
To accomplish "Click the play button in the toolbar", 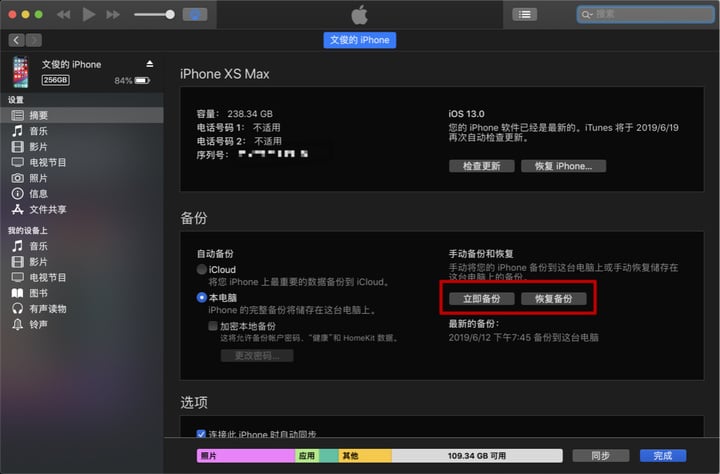I will [x=89, y=14].
